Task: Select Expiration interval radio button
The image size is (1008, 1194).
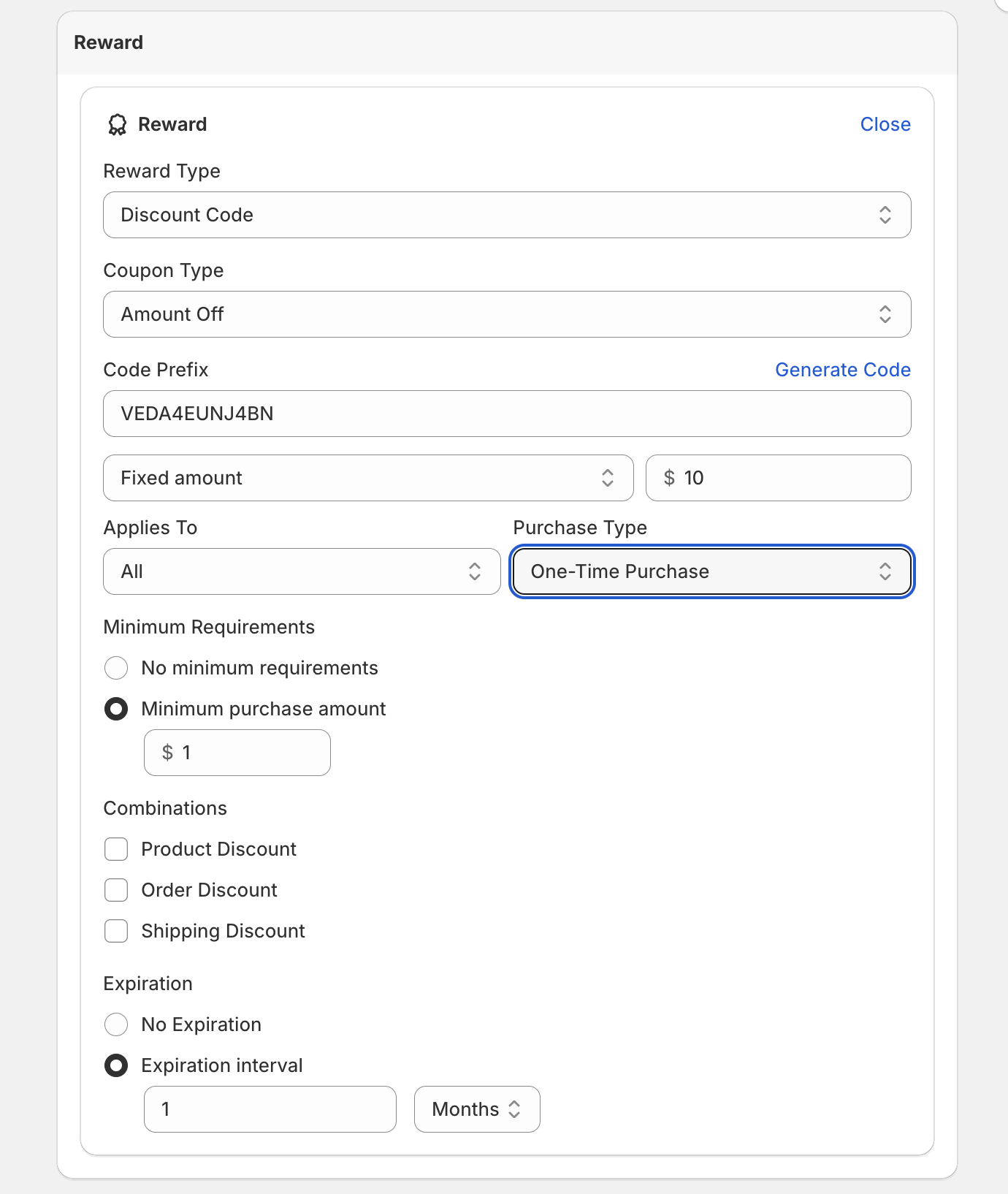Action: (116, 1065)
